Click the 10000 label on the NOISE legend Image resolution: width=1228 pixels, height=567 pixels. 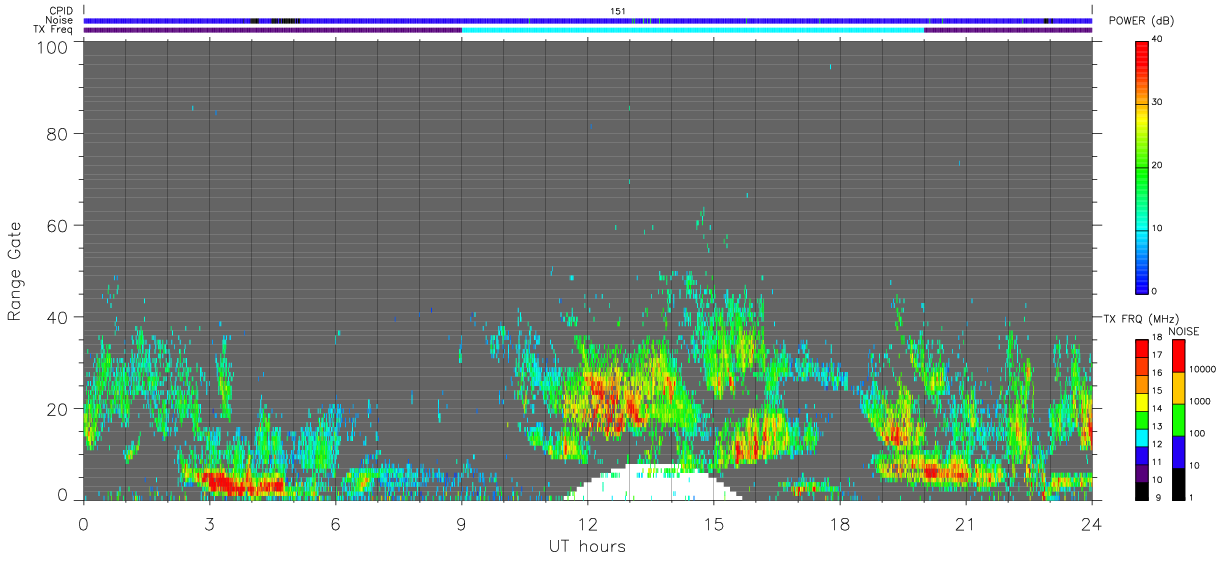(x=1204, y=369)
